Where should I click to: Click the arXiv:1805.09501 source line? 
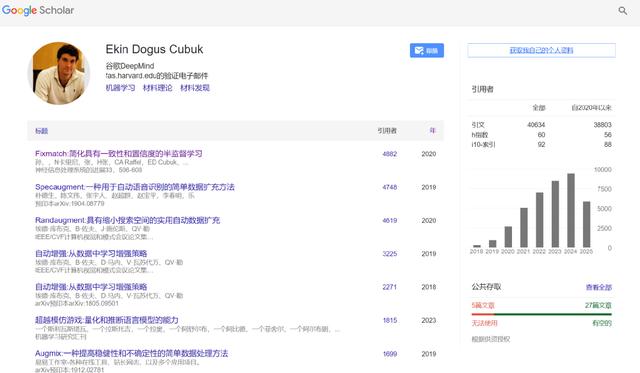tap(77, 303)
